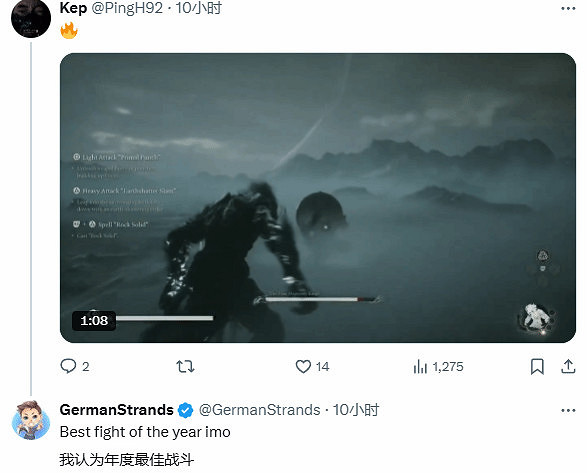Like Kep's tweet with the heart icon
587x473 pixels.
(x=303, y=366)
